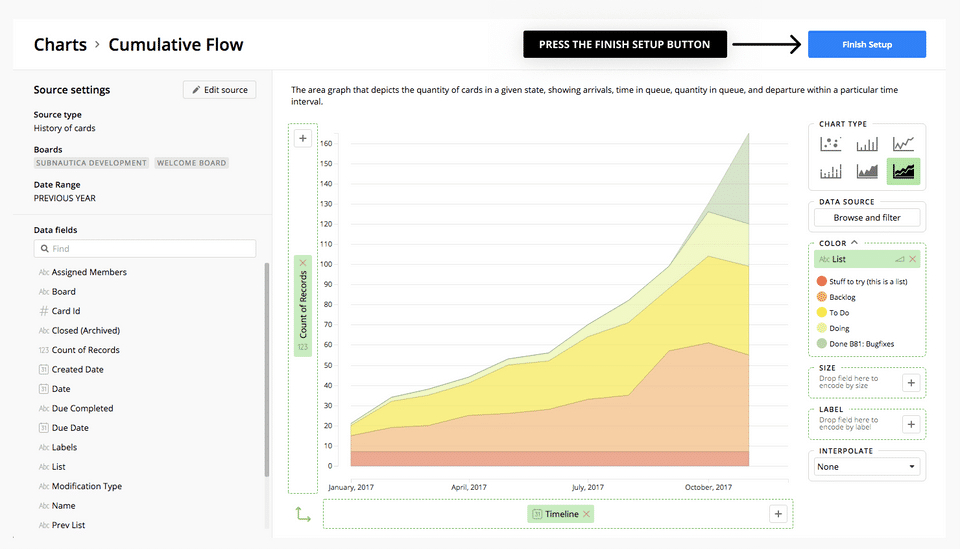The image size is (960, 549).
Task: Click the calendar icon in the Timeline pill
Action: click(x=537, y=514)
